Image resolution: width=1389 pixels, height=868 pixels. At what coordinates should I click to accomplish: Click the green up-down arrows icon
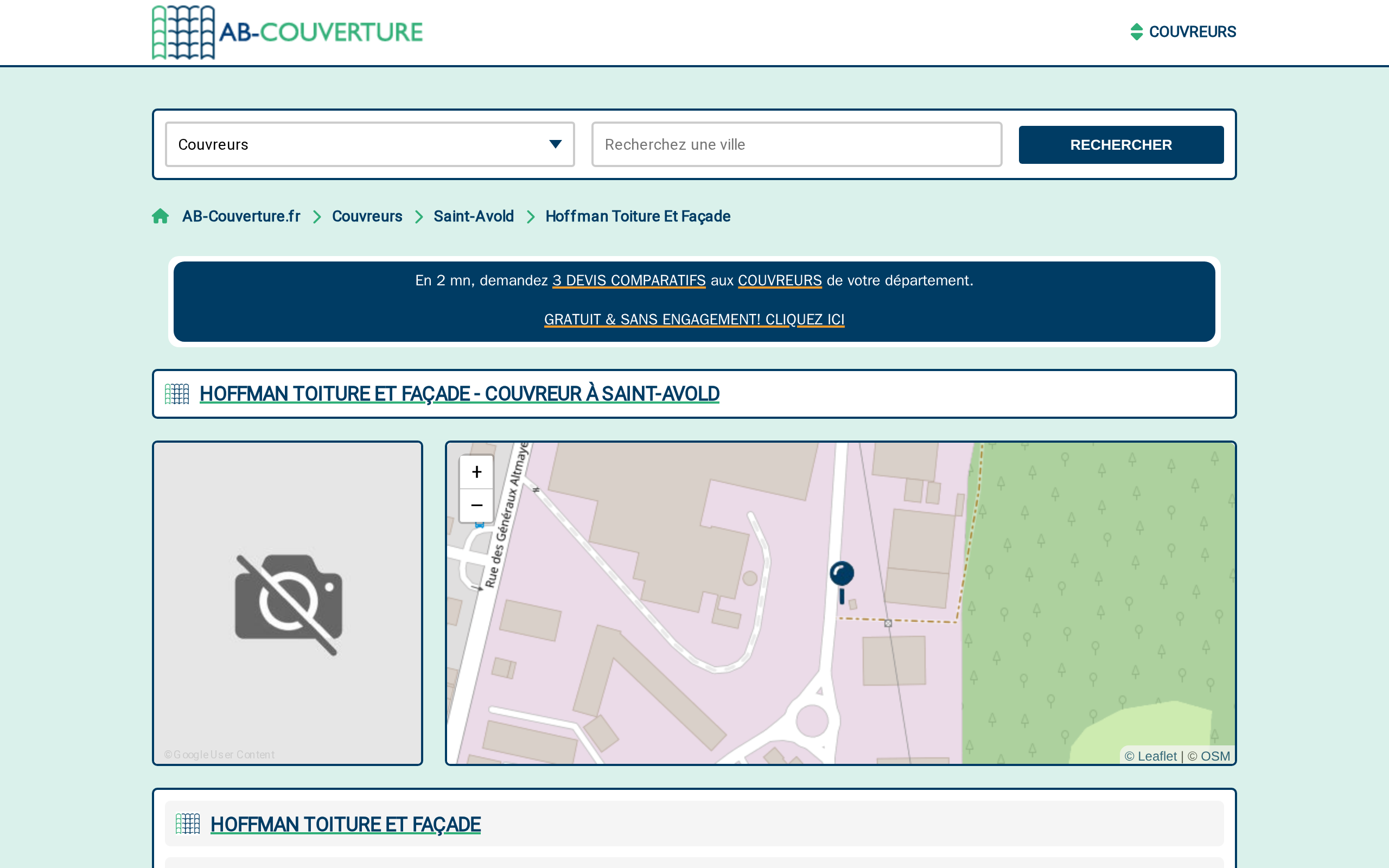[1137, 31]
